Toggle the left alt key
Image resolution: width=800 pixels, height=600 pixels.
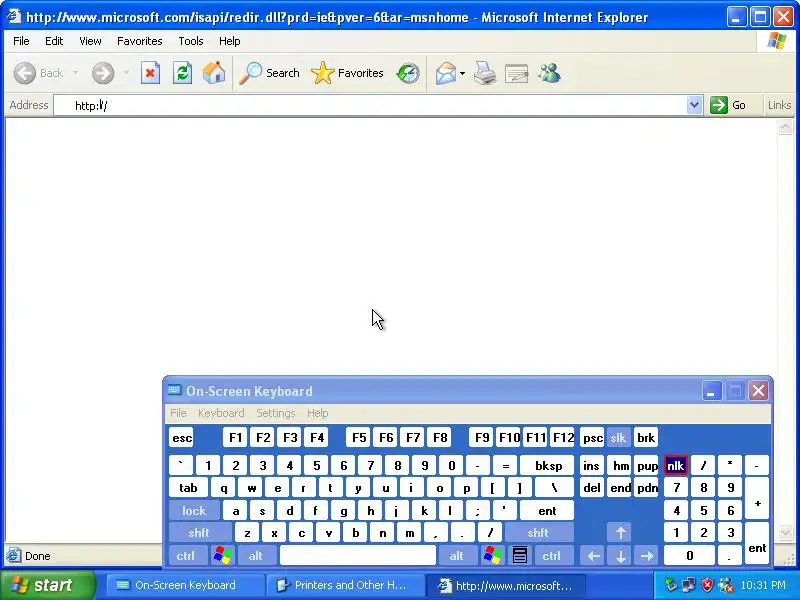pos(256,556)
